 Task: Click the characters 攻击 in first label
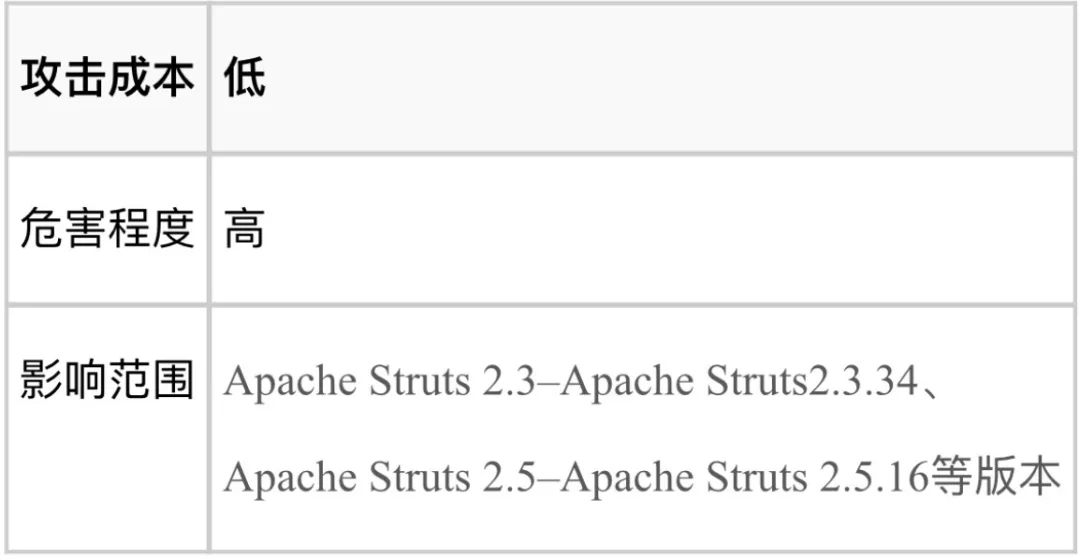[x=64, y=78]
